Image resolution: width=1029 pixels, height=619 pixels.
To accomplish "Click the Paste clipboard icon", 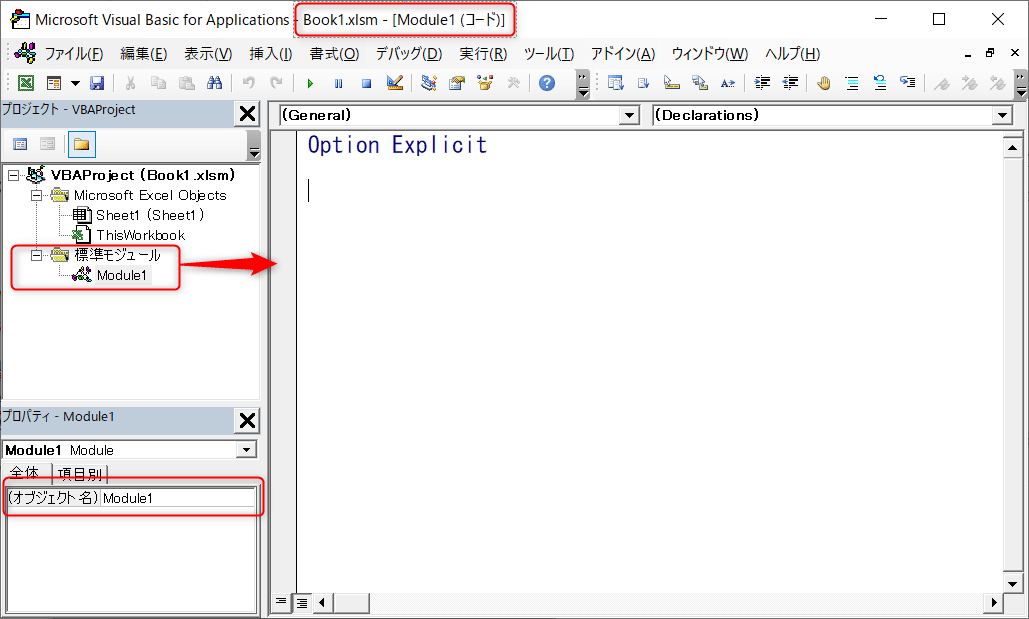I will pos(186,83).
